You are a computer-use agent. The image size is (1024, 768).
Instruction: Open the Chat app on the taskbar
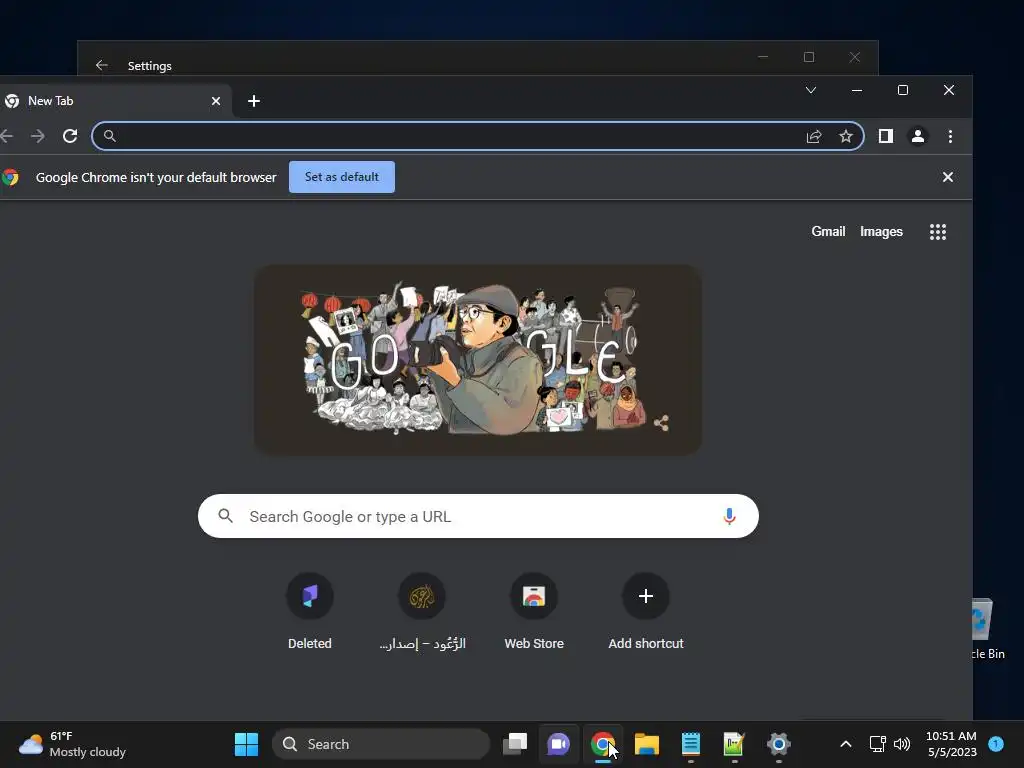coord(558,744)
